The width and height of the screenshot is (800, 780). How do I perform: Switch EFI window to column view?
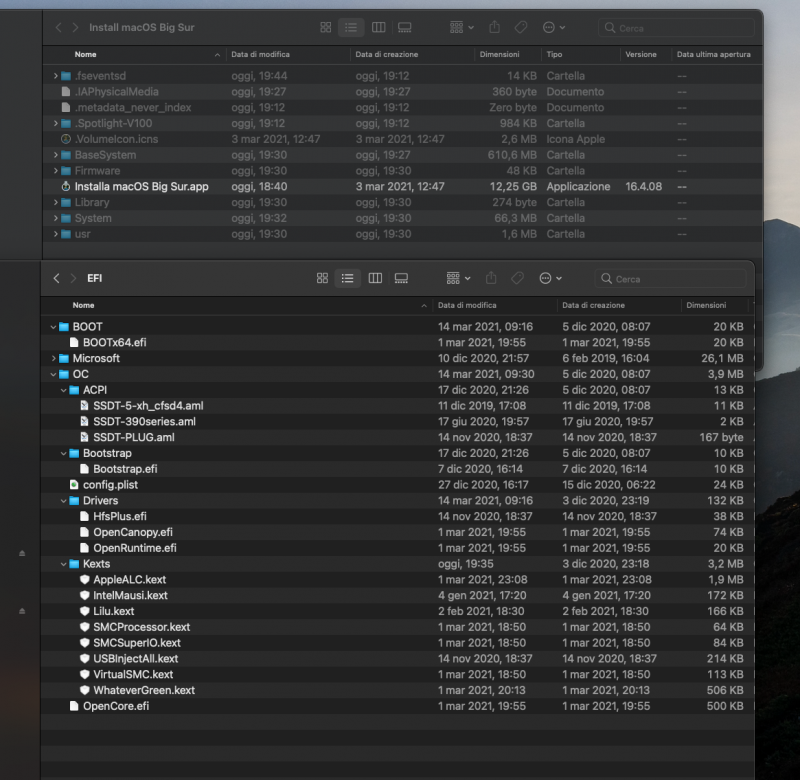click(375, 278)
